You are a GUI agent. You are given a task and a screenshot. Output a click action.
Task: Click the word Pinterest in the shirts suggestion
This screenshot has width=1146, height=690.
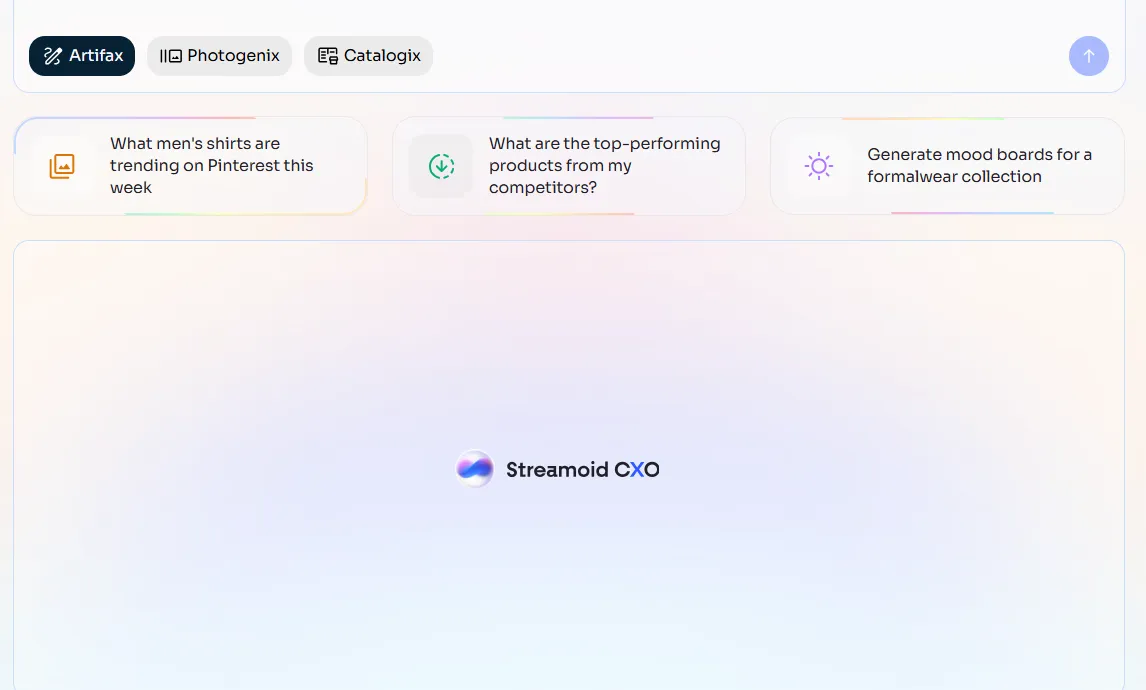tap(245, 166)
